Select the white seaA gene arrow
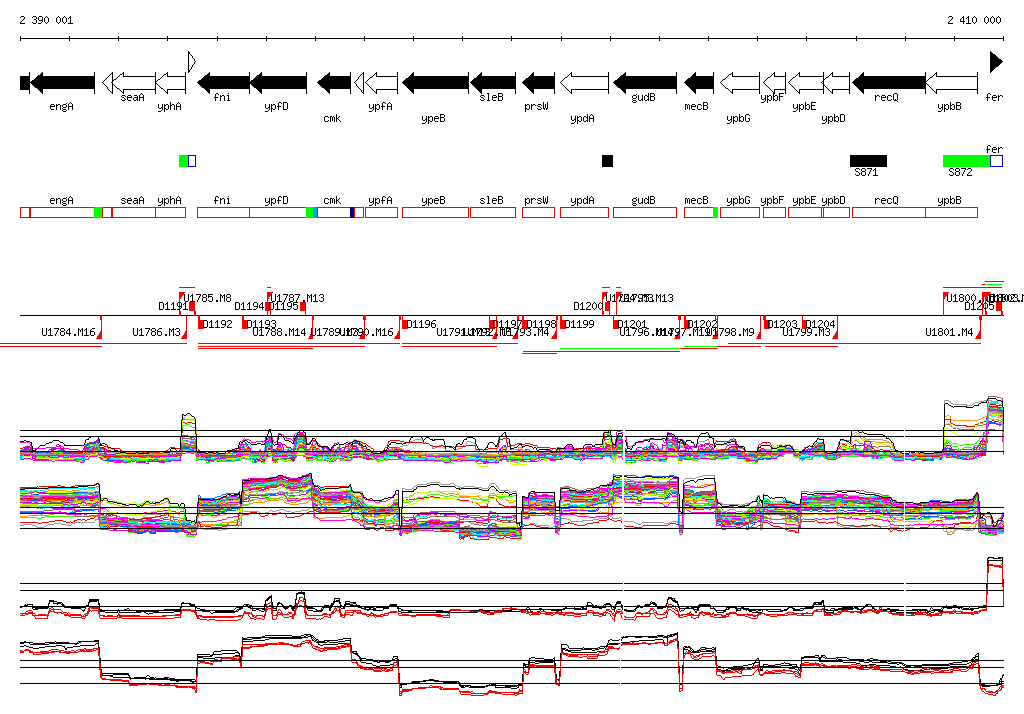Screen dimensions: 1024x714 tap(134, 82)
